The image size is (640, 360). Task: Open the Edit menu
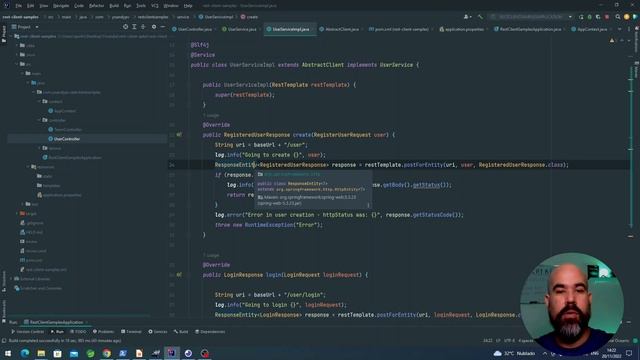click(31, 6)
